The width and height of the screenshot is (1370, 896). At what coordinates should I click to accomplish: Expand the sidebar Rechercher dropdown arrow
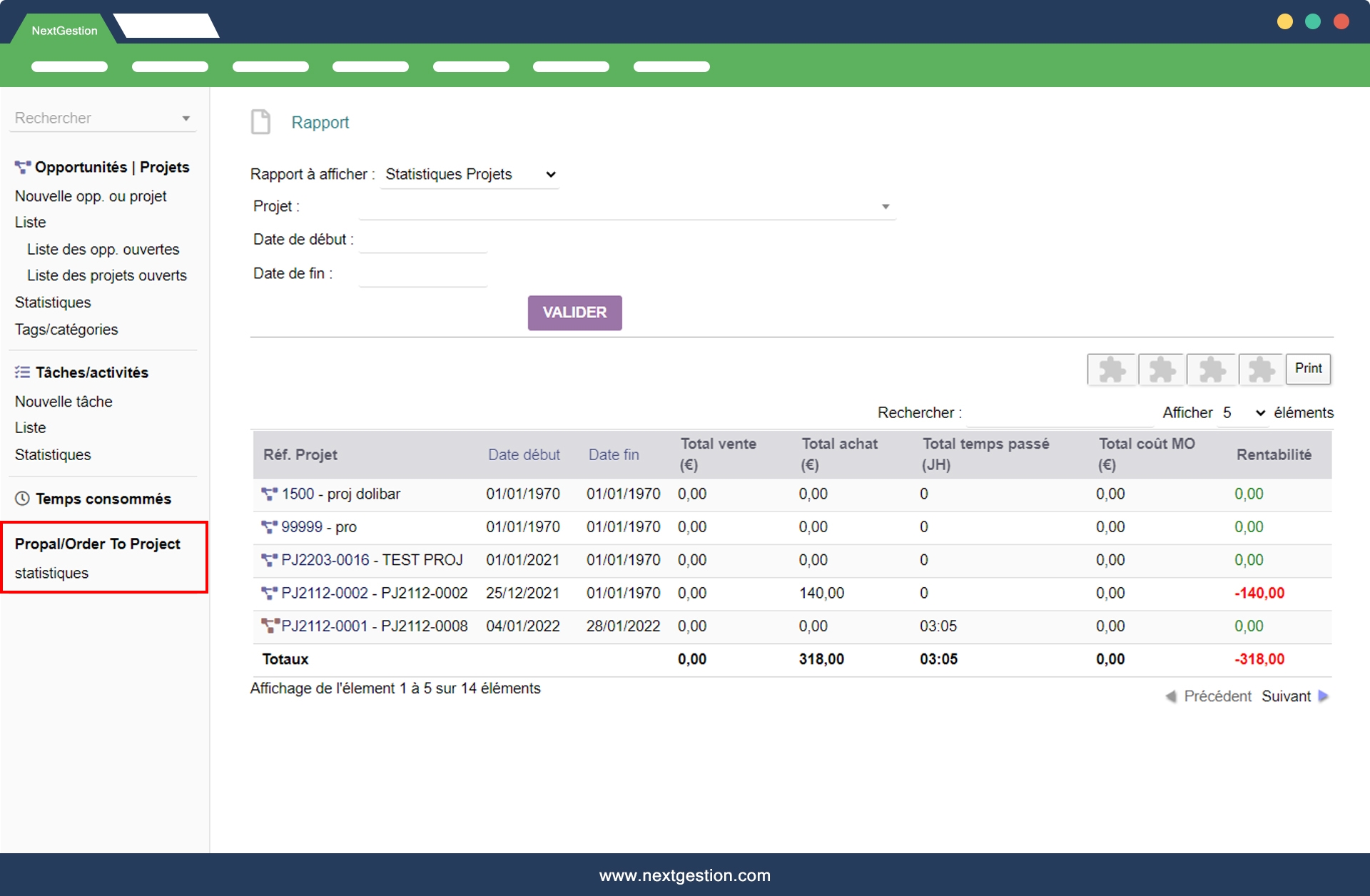186,118
